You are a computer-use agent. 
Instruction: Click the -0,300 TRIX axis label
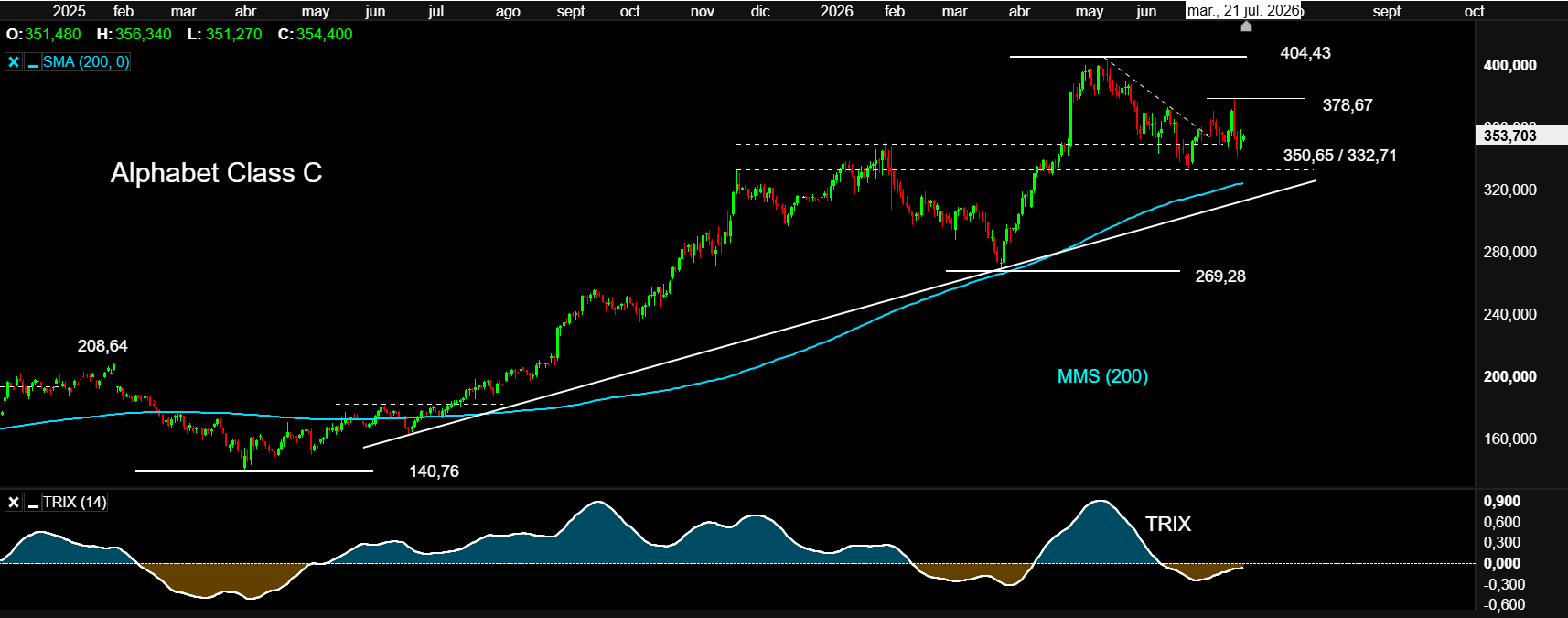1504,584
